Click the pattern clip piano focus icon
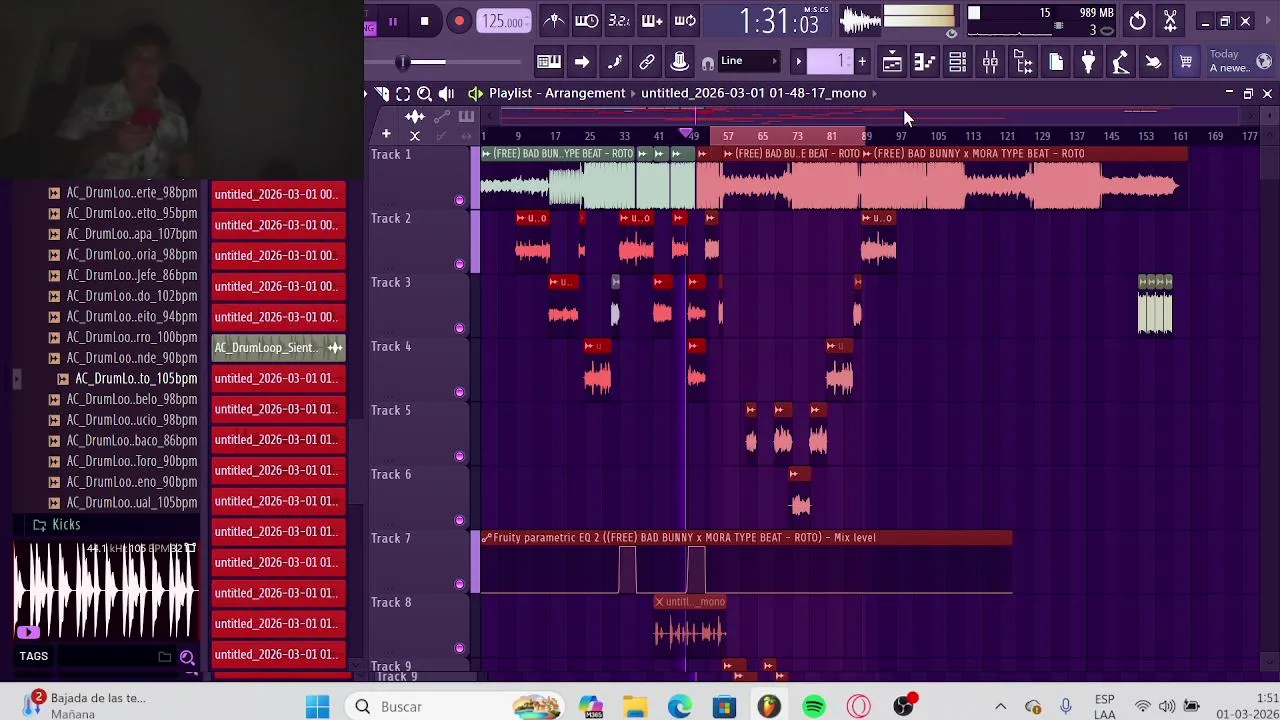The height and width of the screenshot is (720, 1280). 466,117
